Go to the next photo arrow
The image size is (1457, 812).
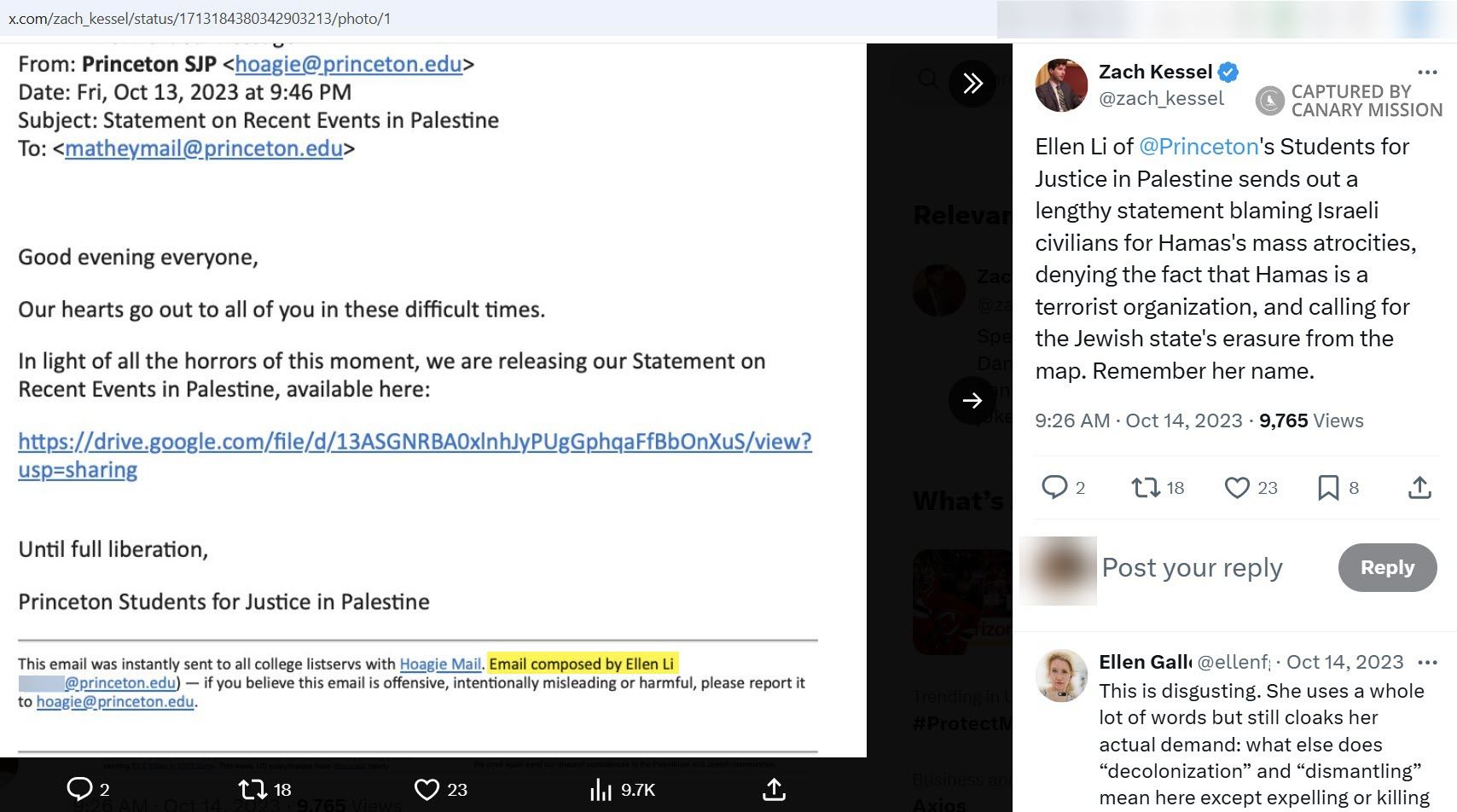972,400
